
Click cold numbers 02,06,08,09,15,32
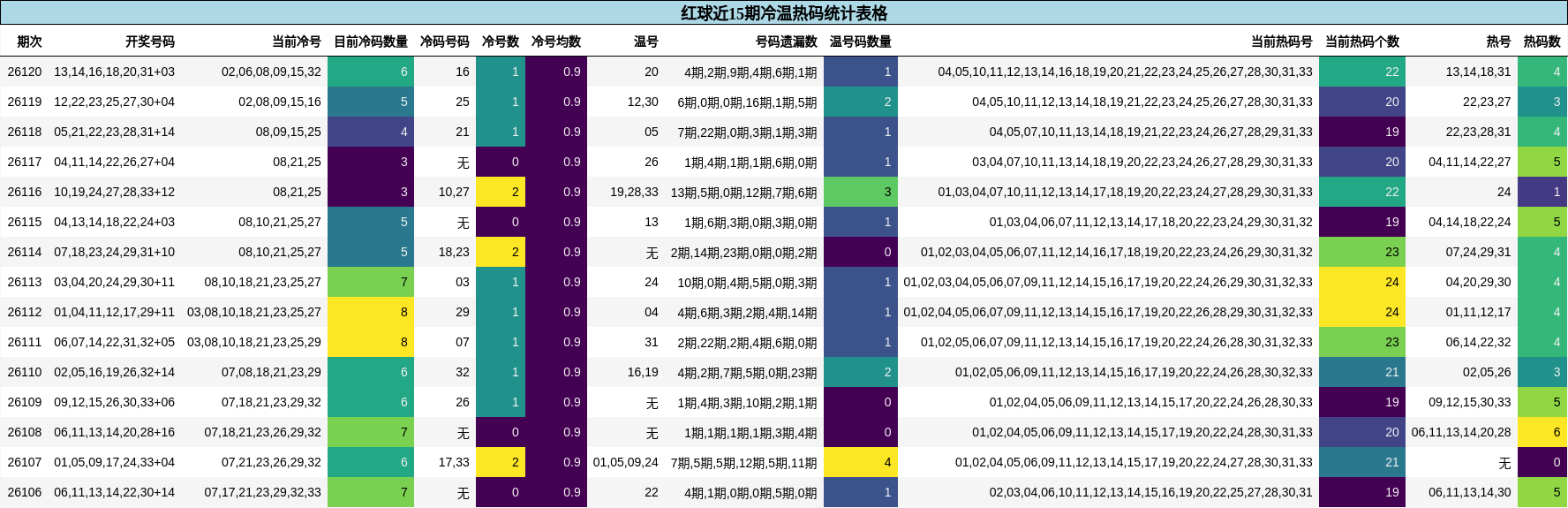click(x=272, y=72)
